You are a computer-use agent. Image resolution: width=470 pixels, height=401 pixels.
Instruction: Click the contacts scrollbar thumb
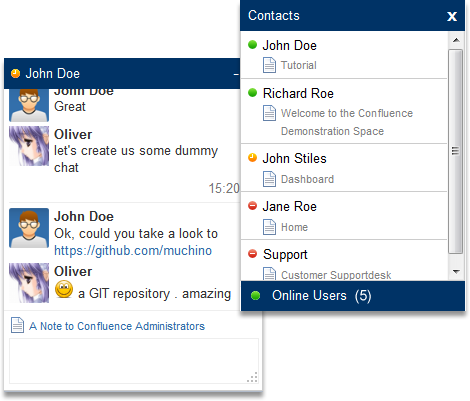(456, 152)
